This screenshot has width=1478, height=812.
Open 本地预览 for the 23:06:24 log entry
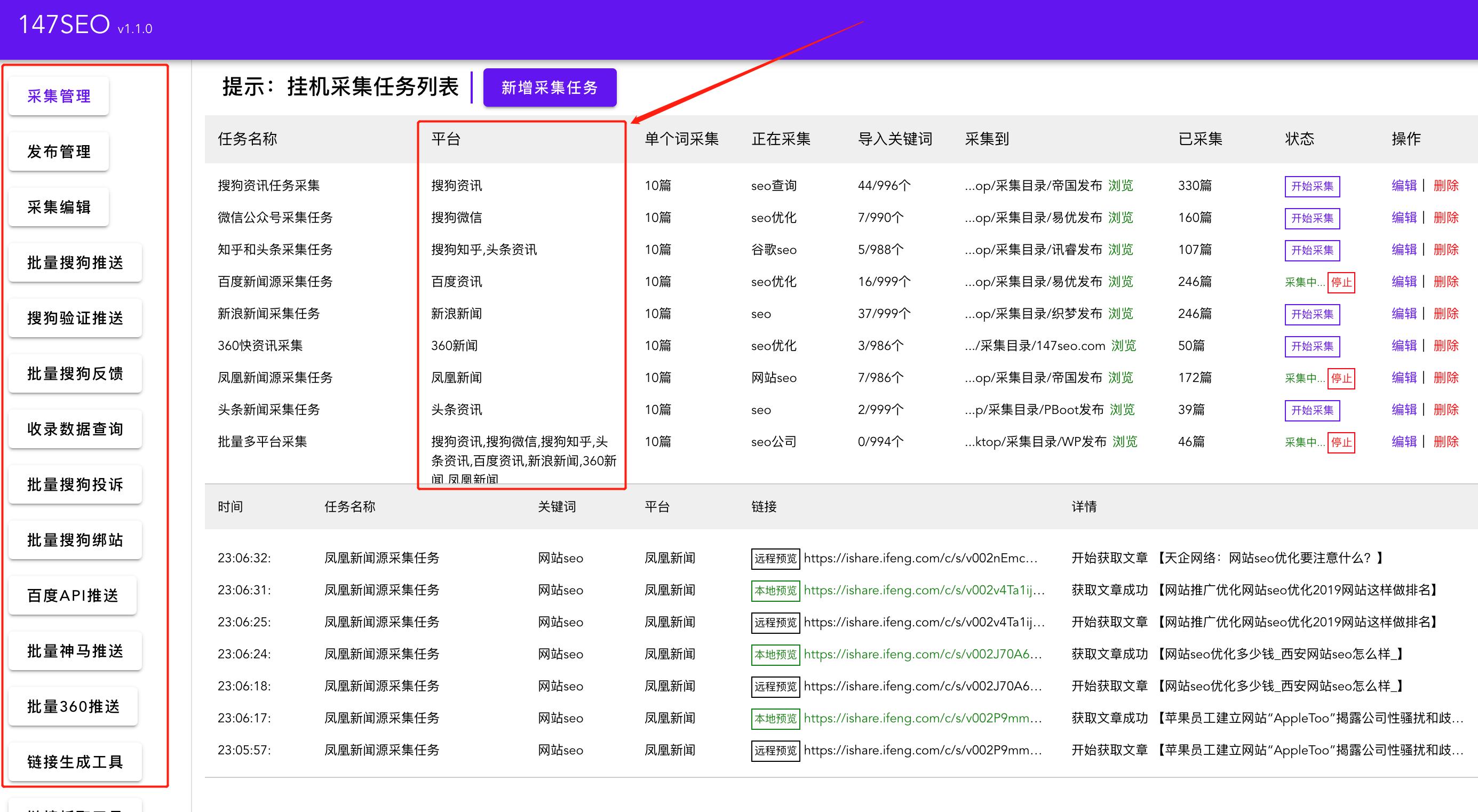click(x=776, y=655)
